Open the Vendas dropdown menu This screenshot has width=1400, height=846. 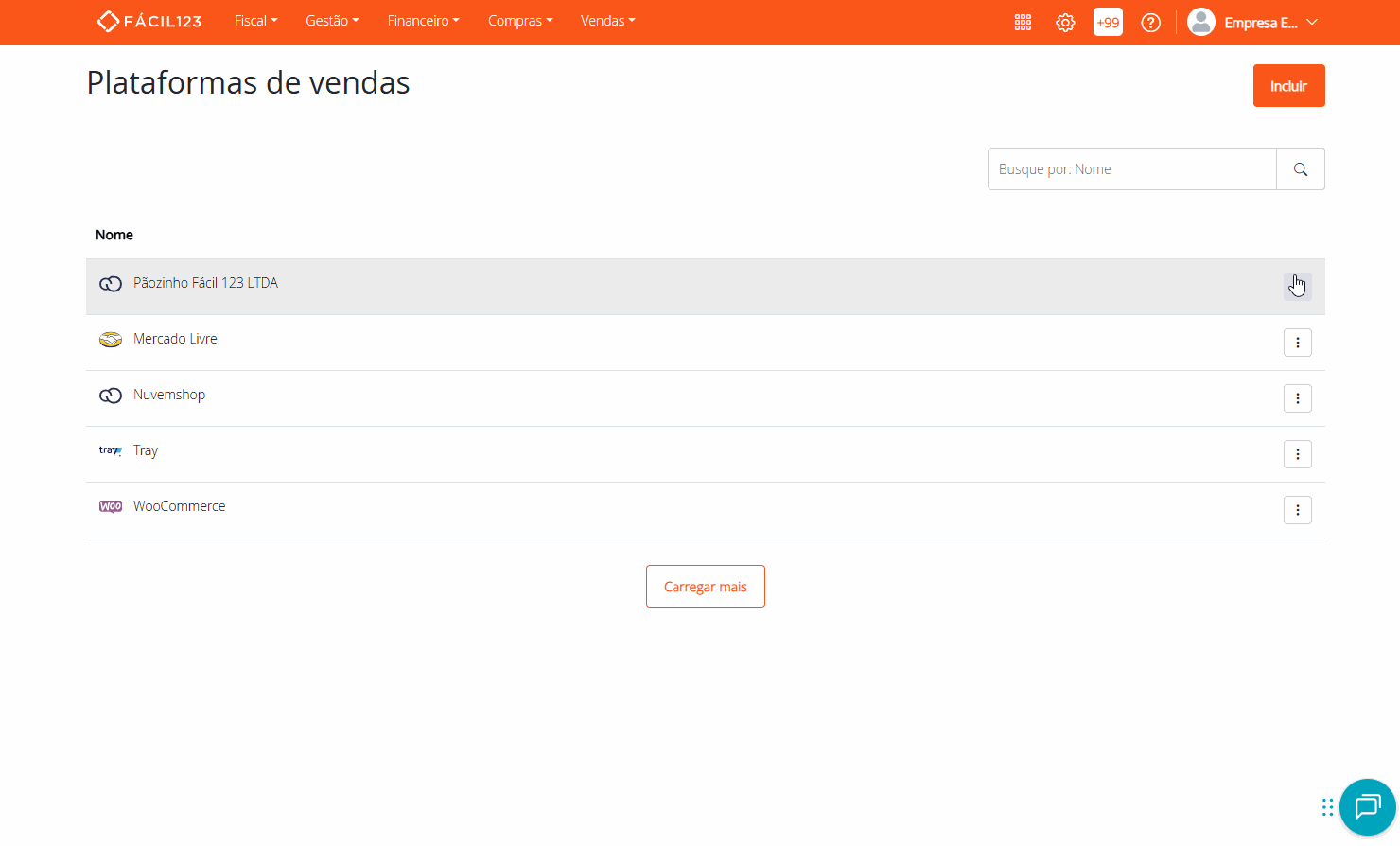tap(607, 20)
